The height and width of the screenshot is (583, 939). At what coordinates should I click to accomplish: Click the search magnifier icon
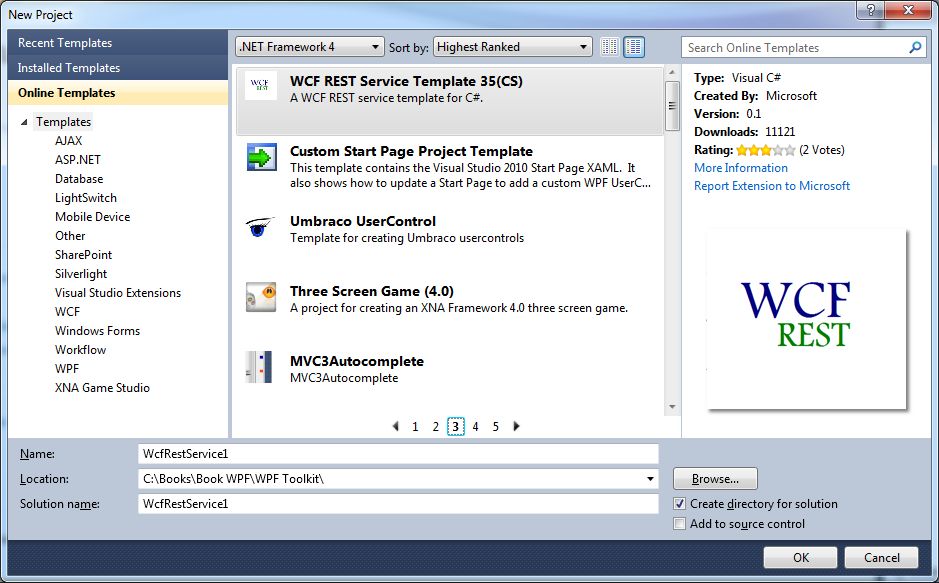[x=915, y=47]
